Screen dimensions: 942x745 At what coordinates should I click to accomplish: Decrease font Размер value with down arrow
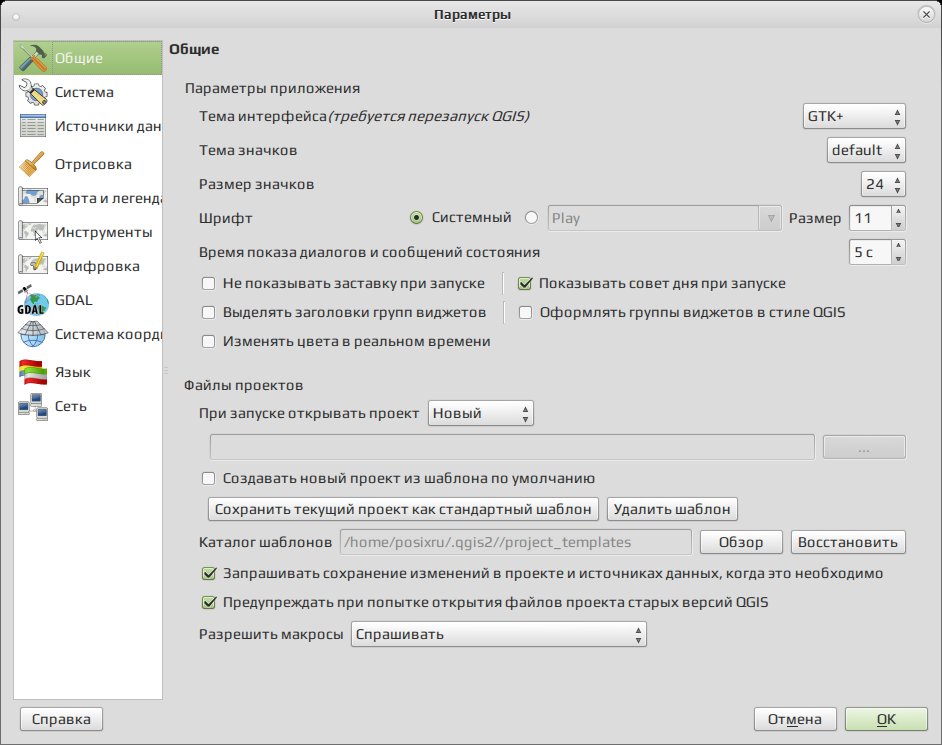[898, 225]
